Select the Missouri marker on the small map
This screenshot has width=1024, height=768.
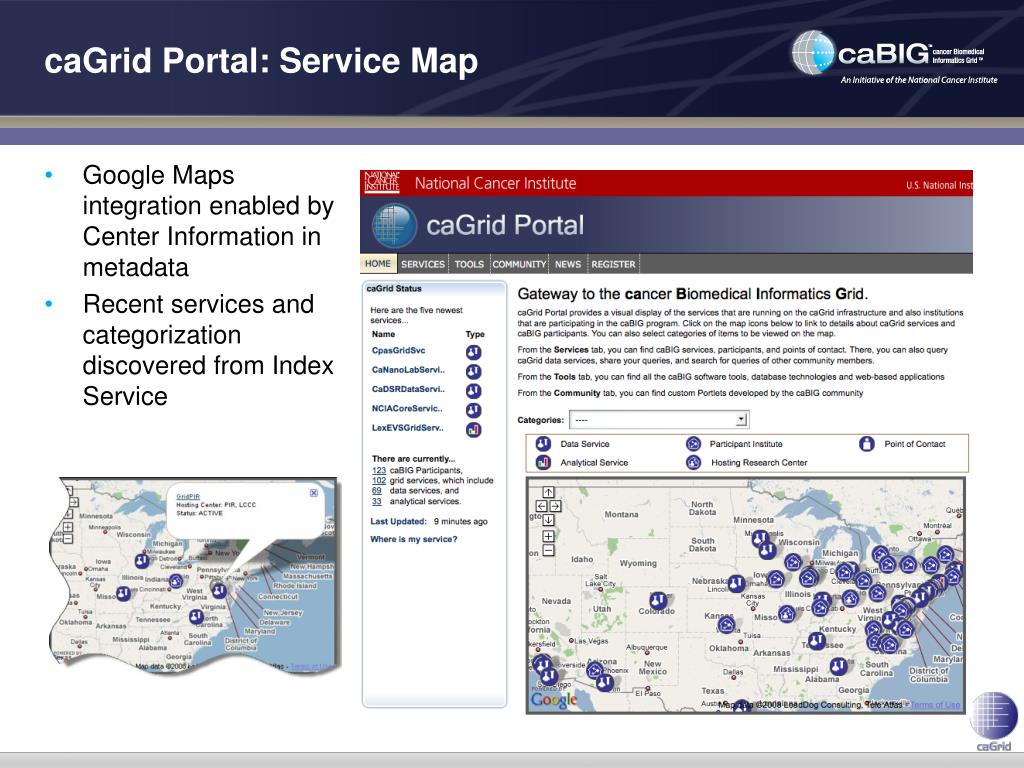[123, 594]
